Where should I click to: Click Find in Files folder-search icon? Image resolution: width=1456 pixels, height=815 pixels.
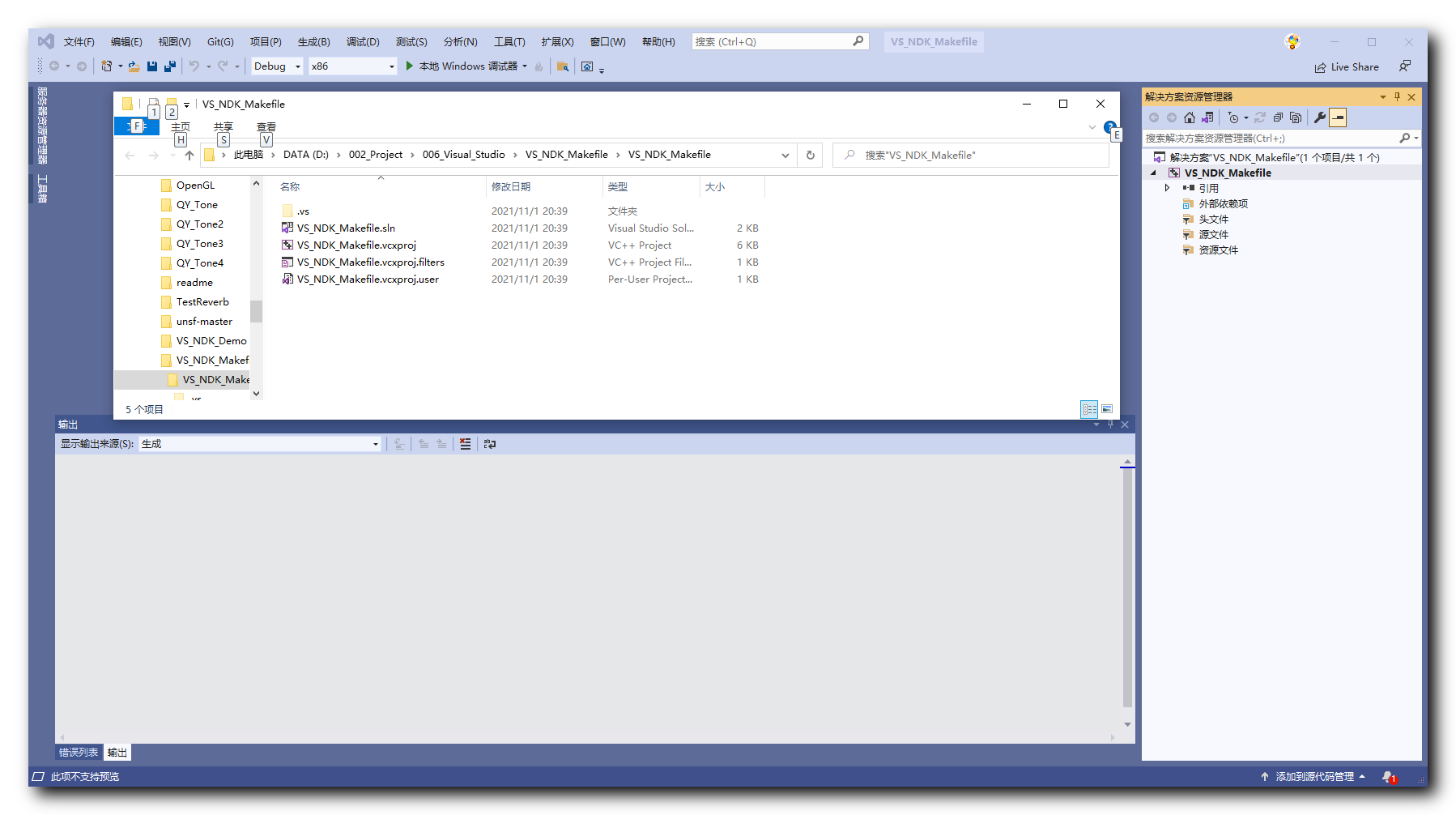point(563,66)
